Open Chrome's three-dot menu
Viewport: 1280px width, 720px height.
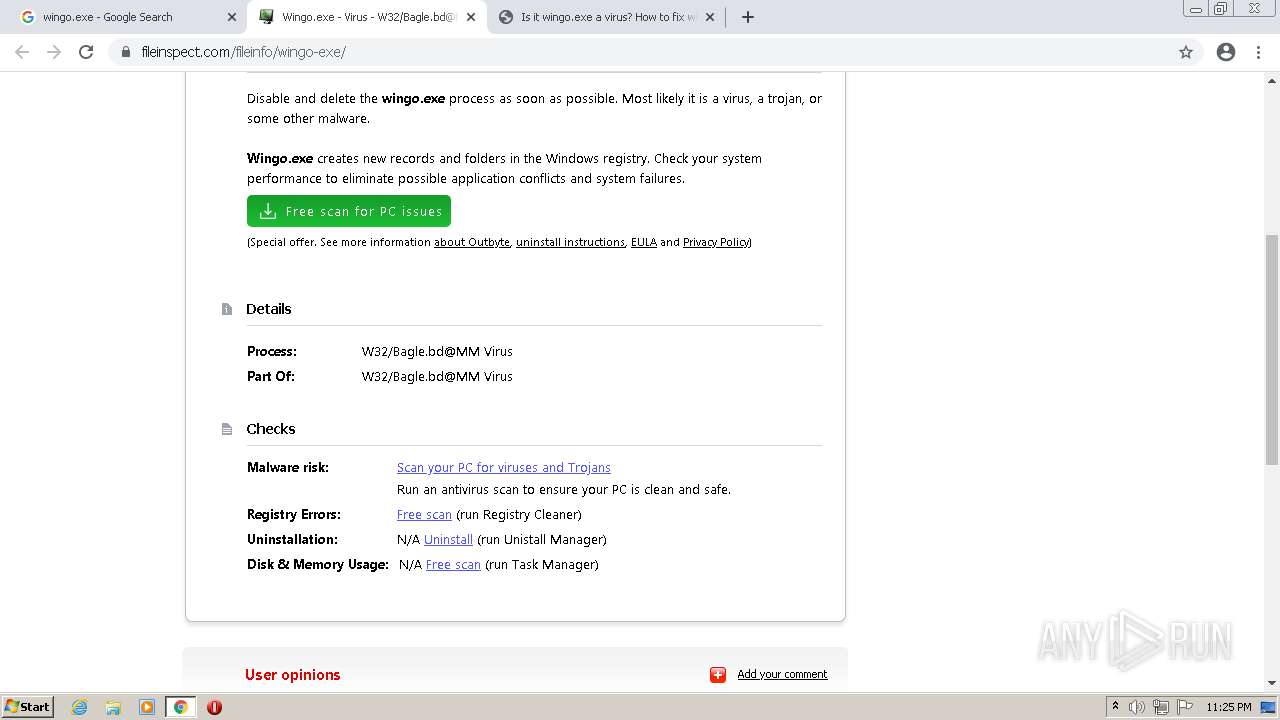1258,52
